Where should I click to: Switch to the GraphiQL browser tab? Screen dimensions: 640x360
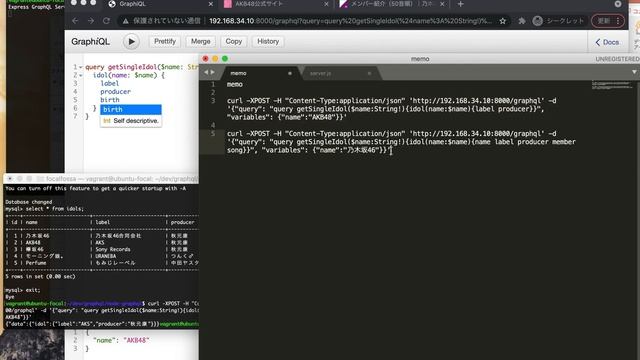pos(160,4)
